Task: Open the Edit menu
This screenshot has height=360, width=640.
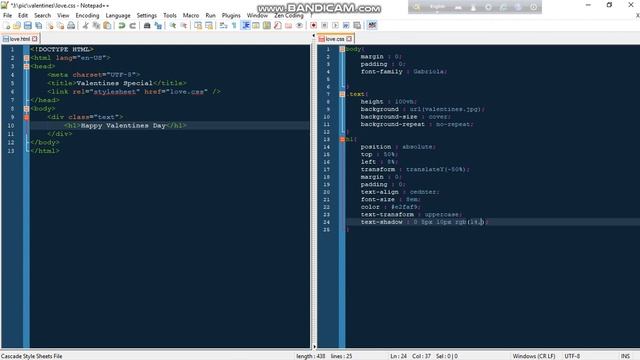Action: 23,16
